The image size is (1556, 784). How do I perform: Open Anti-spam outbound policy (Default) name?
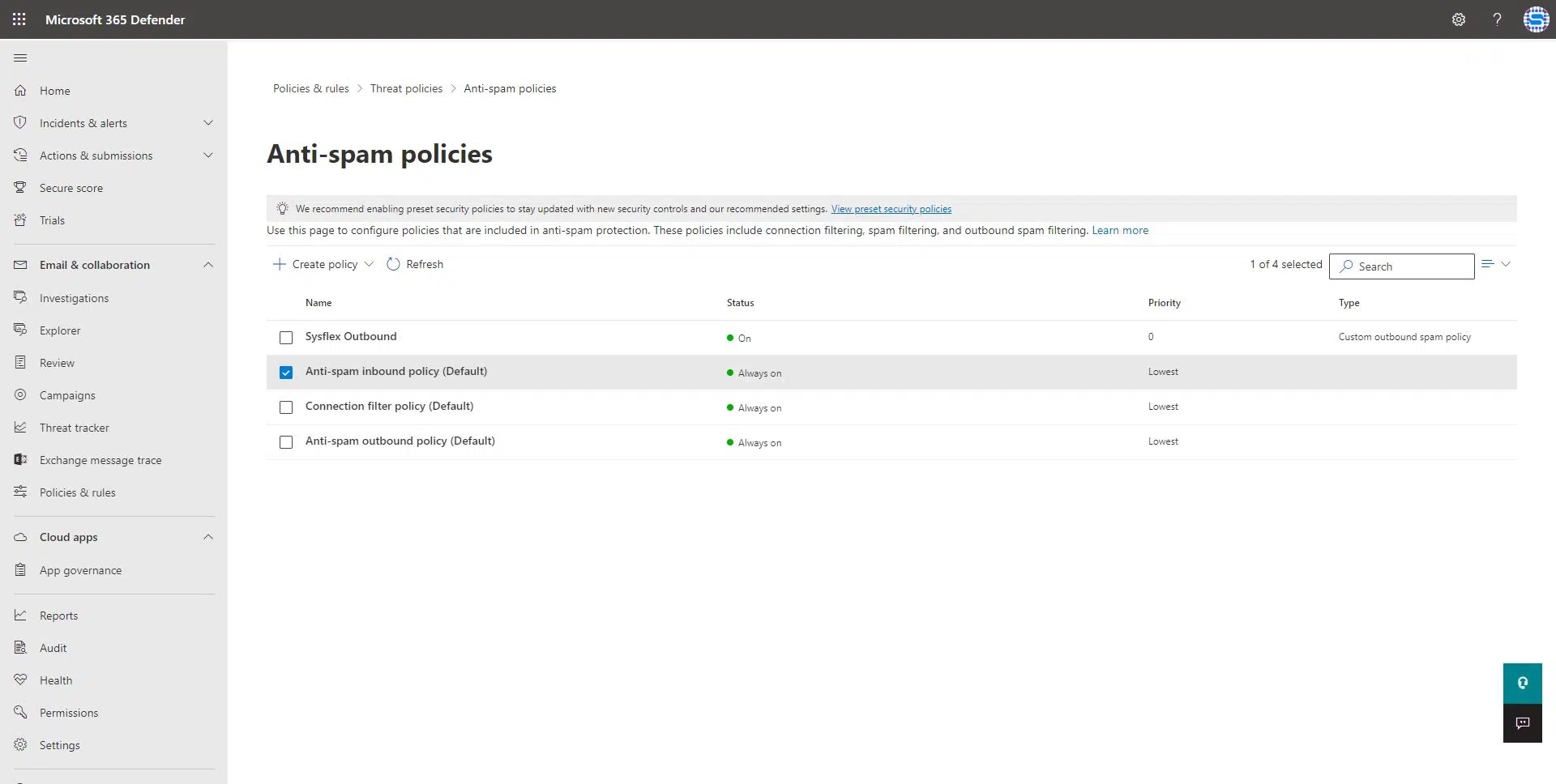tap(400, 441)
